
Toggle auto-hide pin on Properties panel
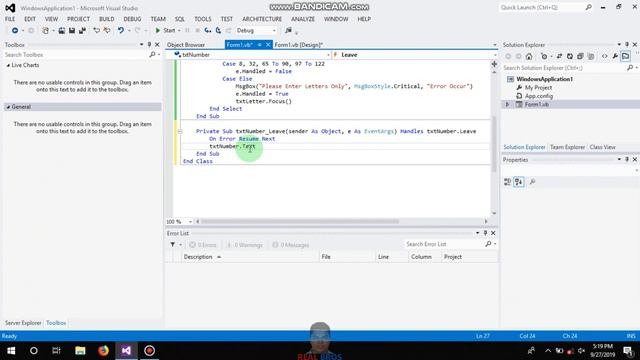tap(627, 160)
